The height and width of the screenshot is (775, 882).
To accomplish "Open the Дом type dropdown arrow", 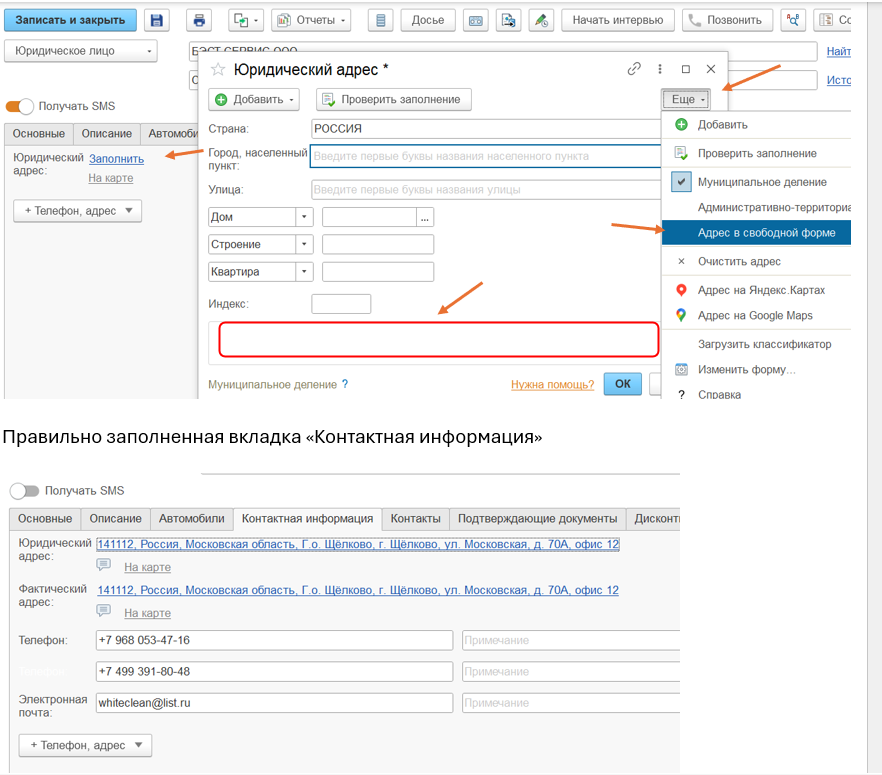I will pyautogui.click(x=304, y=217).
